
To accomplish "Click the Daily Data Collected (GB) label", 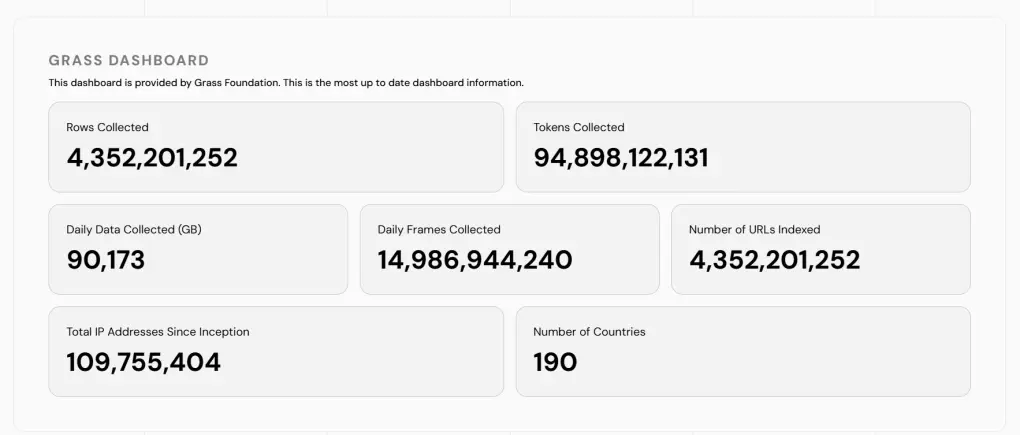I will (x=134, y=230).
